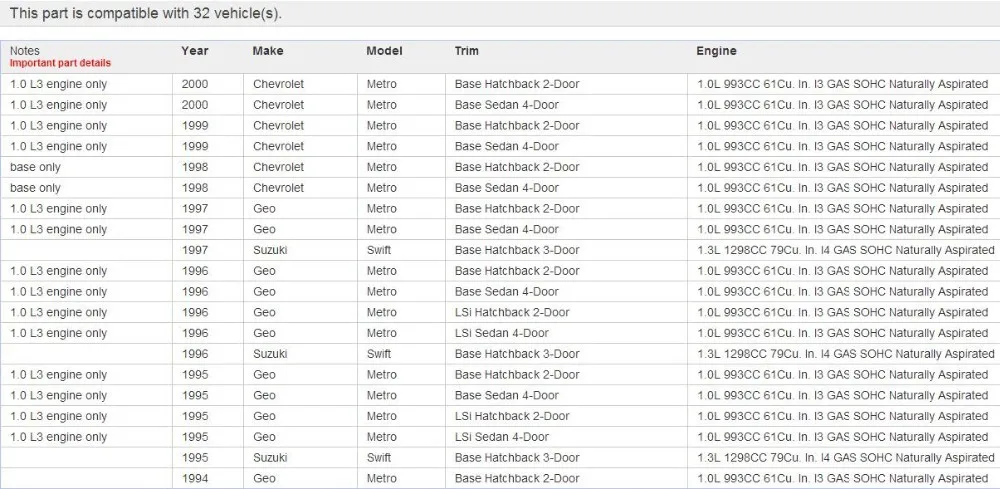Click the 1999 Chevrolet Base Sedan 4-Door row
The width and height of the screenshot is (1000, 489).
[x=500, y=146]
